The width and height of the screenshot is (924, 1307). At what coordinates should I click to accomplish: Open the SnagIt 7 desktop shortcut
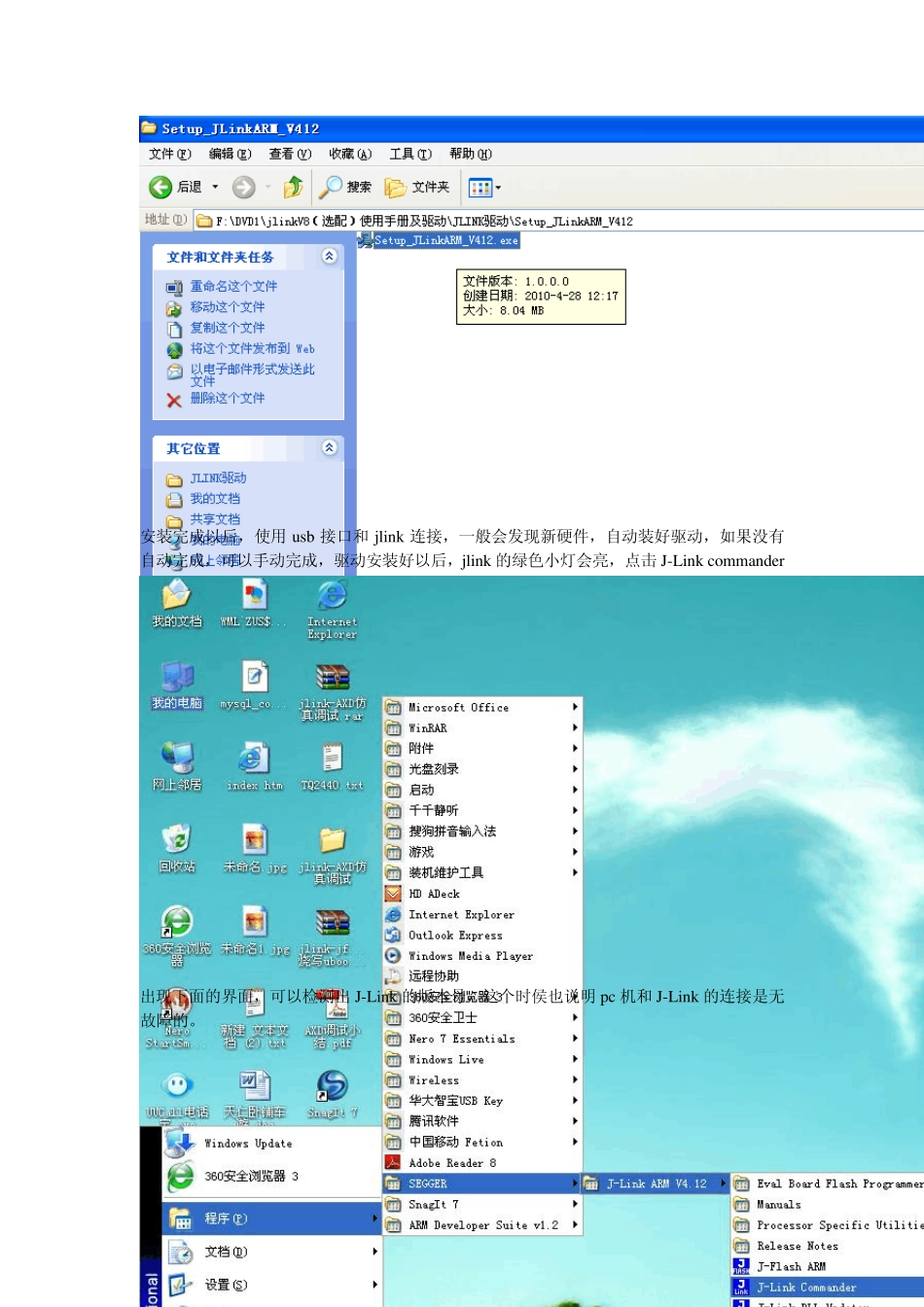coord(333,1093)
